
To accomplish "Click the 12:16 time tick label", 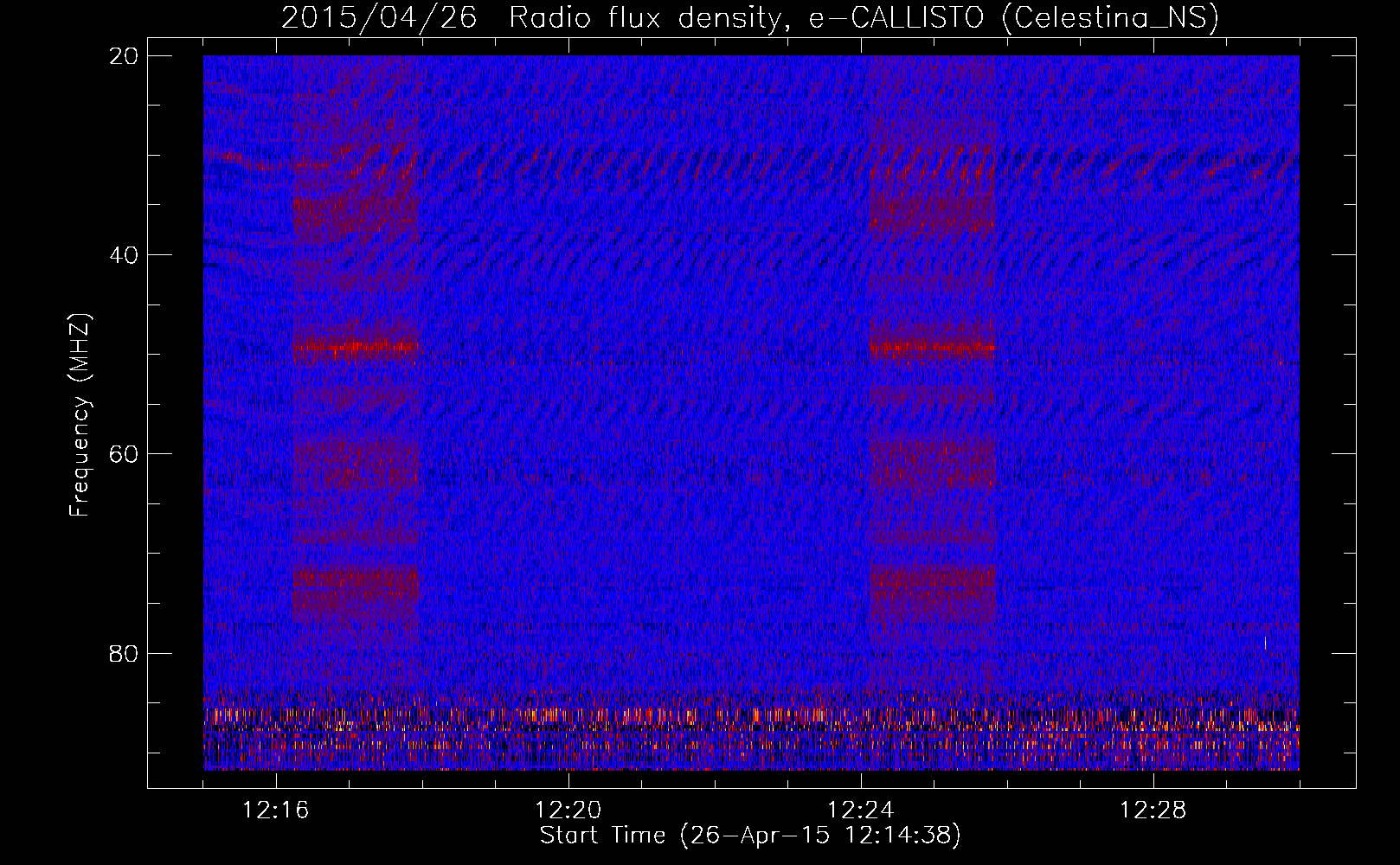I will point(276,811).
